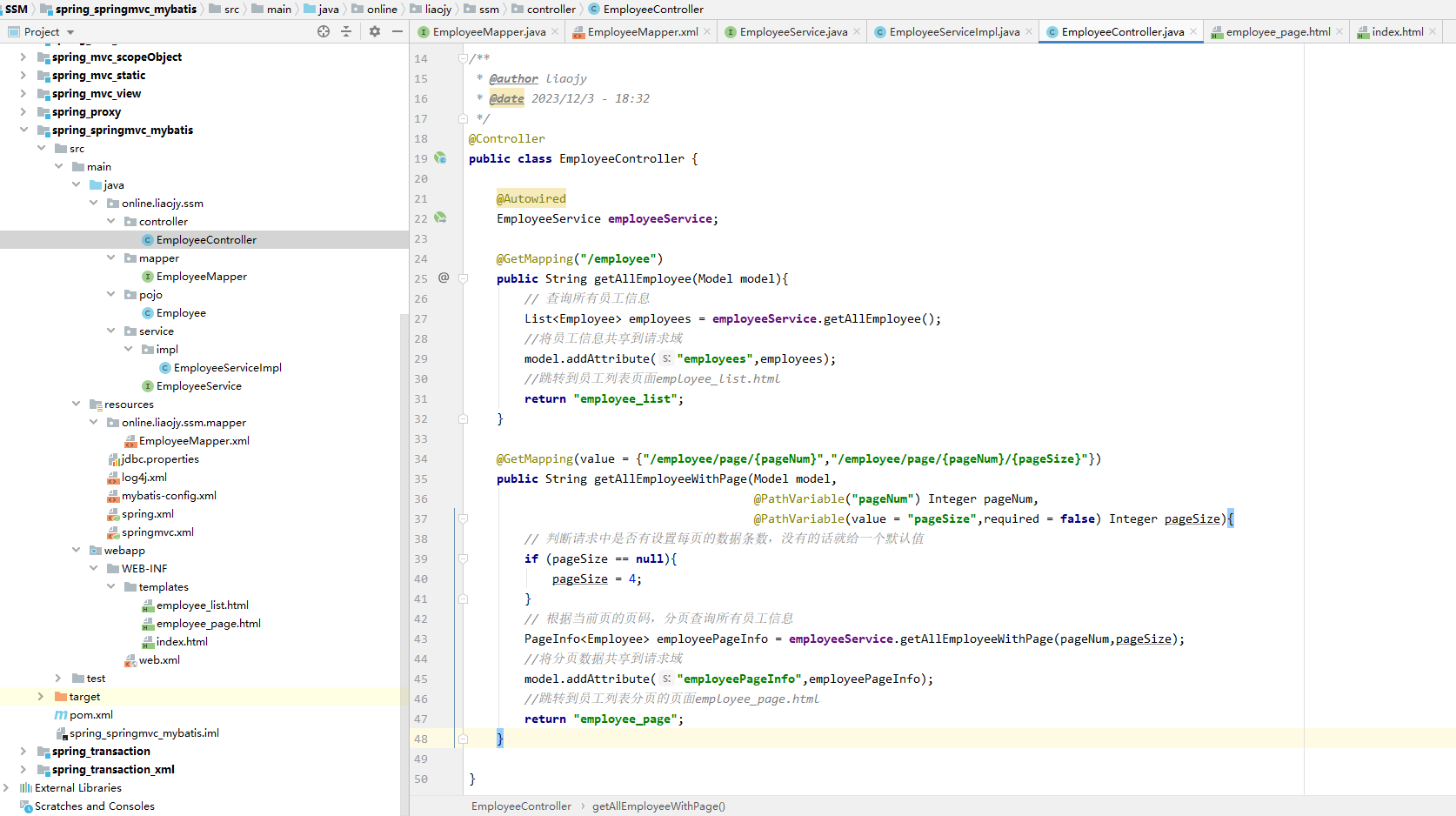This screenshot has width=1456, height=816.
Task: Switch to EmployeeService.java tab
Action: (x=793, y=32)
